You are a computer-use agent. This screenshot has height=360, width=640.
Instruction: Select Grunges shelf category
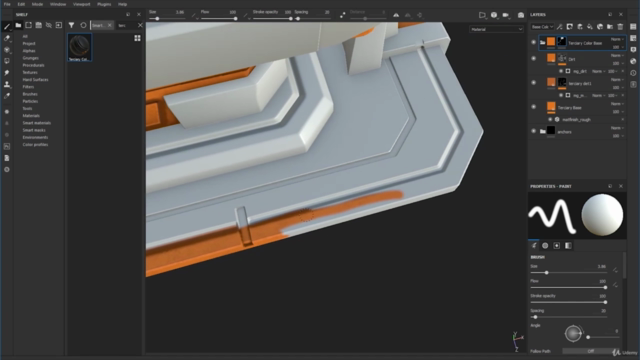pyautogui.click(x=31, y=58)
